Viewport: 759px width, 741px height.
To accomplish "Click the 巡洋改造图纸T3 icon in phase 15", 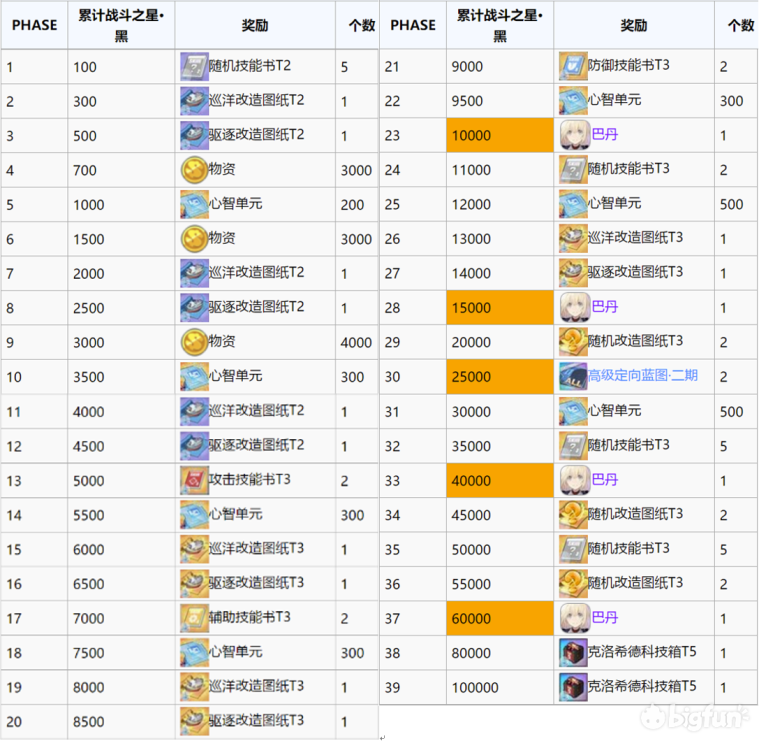I will click(x=194, y=549).
